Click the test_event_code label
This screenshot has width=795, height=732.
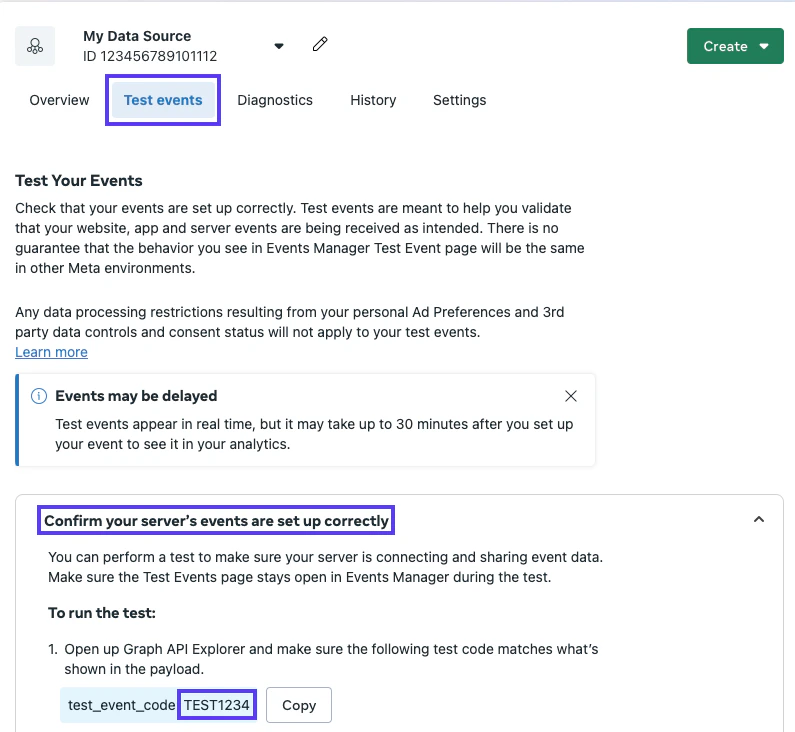coord(122,705)
